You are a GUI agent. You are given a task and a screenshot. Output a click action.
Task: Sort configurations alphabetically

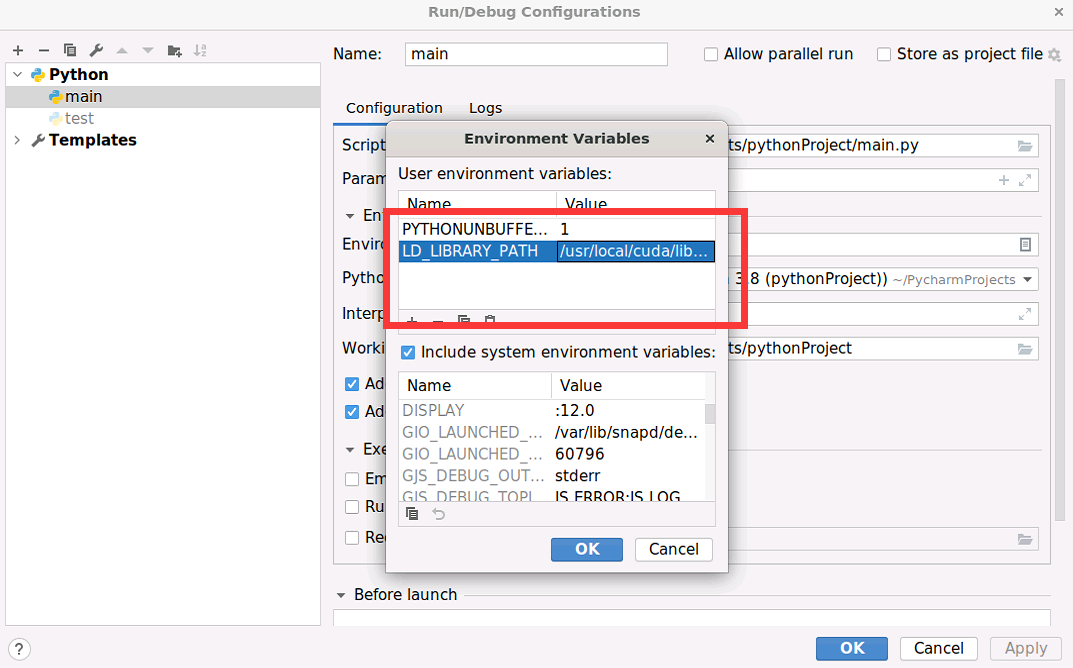(x=200, y=50)
